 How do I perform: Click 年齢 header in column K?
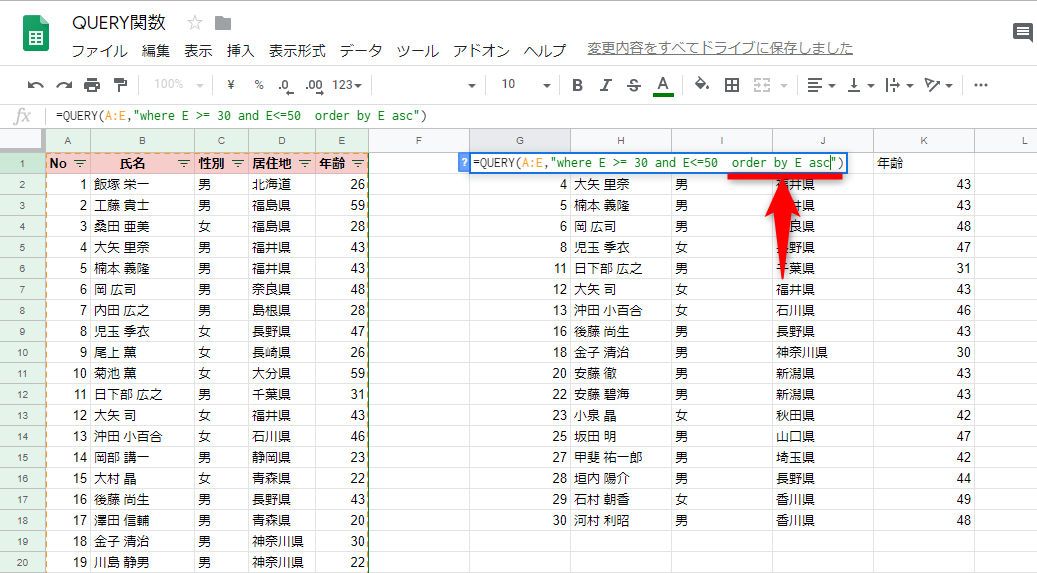pos(923,163)
